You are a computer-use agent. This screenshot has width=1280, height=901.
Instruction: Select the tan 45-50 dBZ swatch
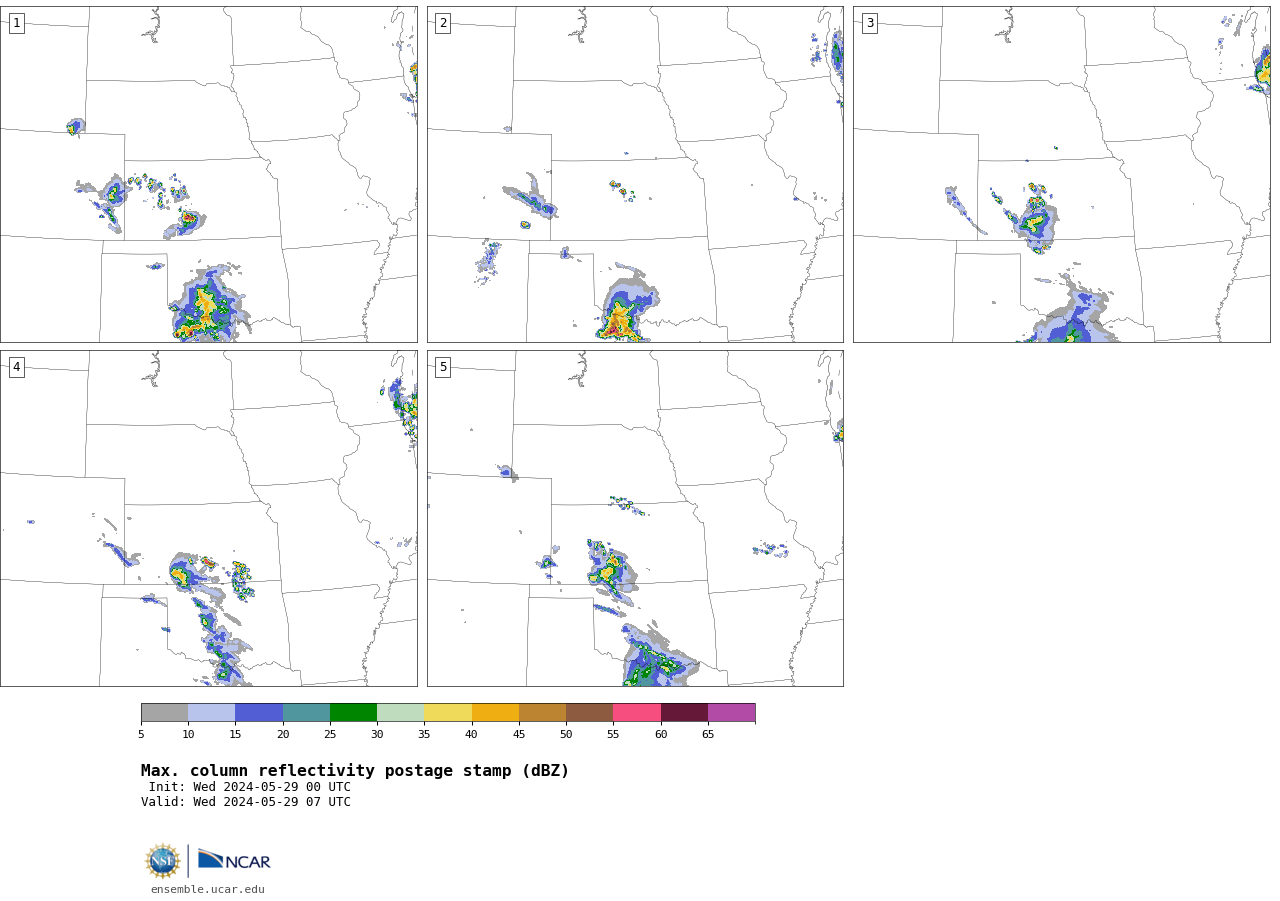pyautogui.click(x=542, y=713)
